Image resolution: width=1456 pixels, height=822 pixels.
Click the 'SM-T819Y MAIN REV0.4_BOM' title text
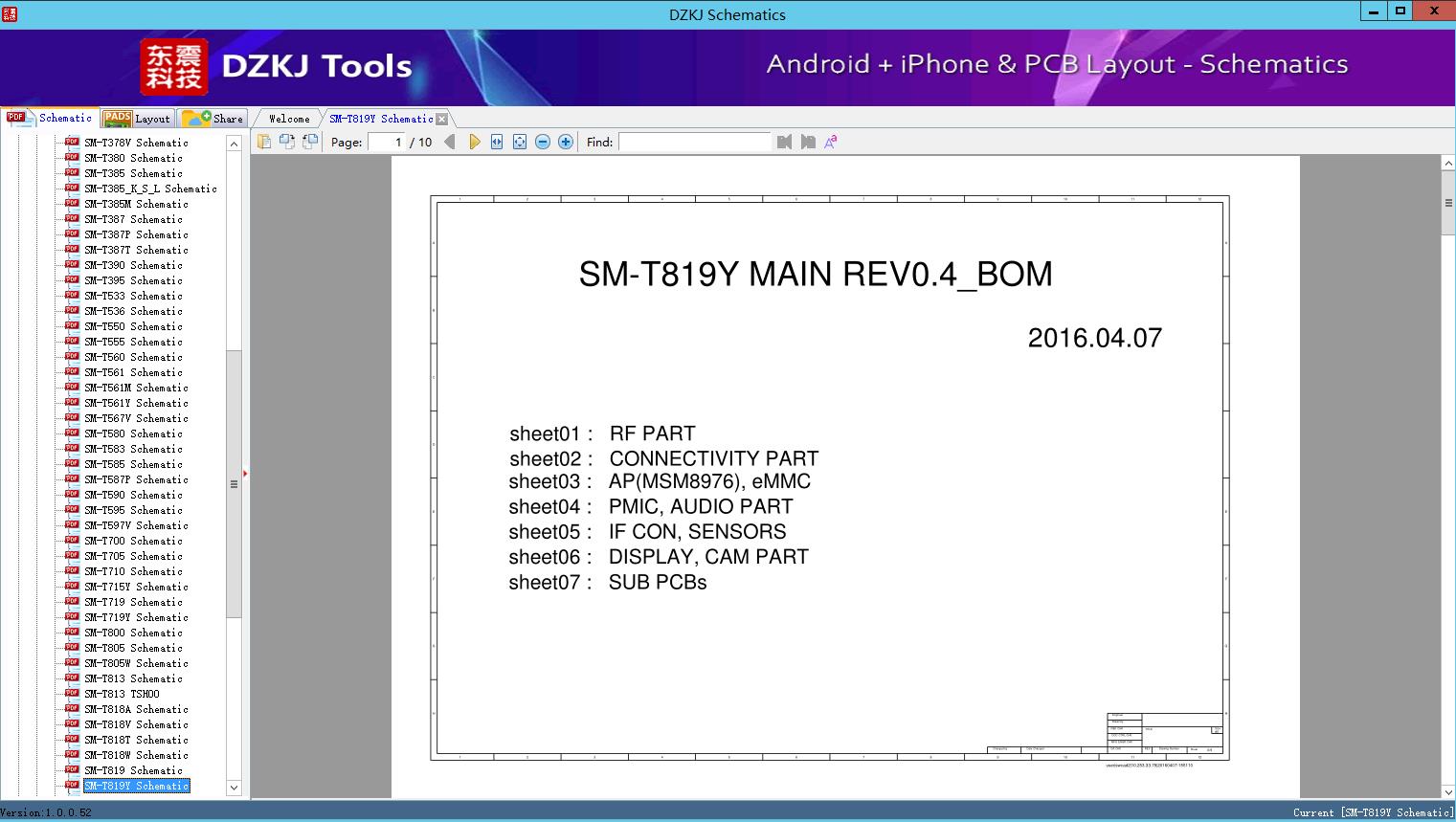tap(816, 275)
